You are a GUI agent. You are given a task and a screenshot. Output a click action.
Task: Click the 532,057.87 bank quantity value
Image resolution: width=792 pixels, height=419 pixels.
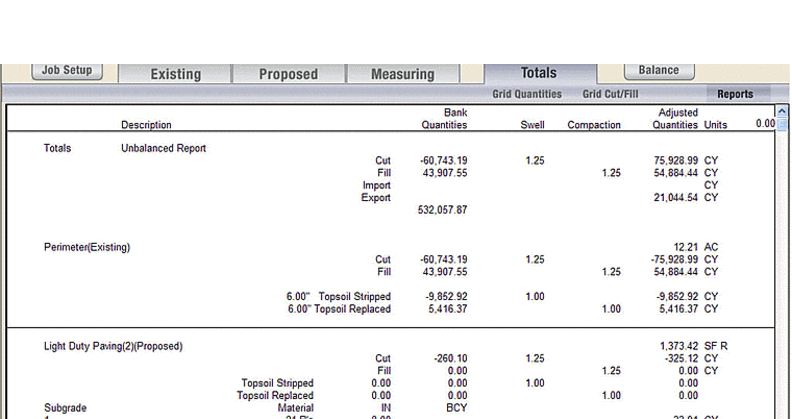pyautogui.click(x=442, y=210)
